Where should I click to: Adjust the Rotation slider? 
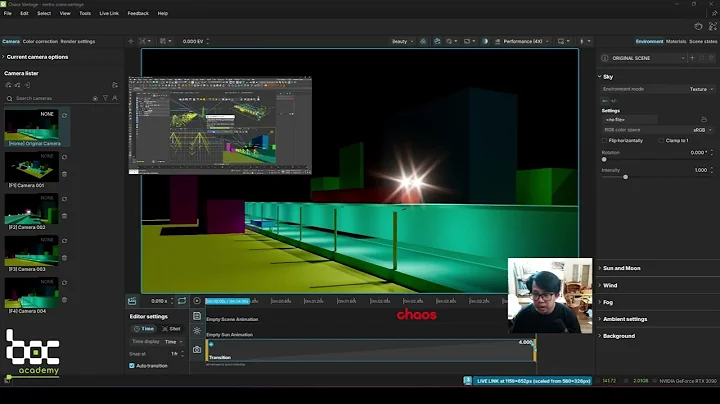pyautogui.click(x=604, y=159)
